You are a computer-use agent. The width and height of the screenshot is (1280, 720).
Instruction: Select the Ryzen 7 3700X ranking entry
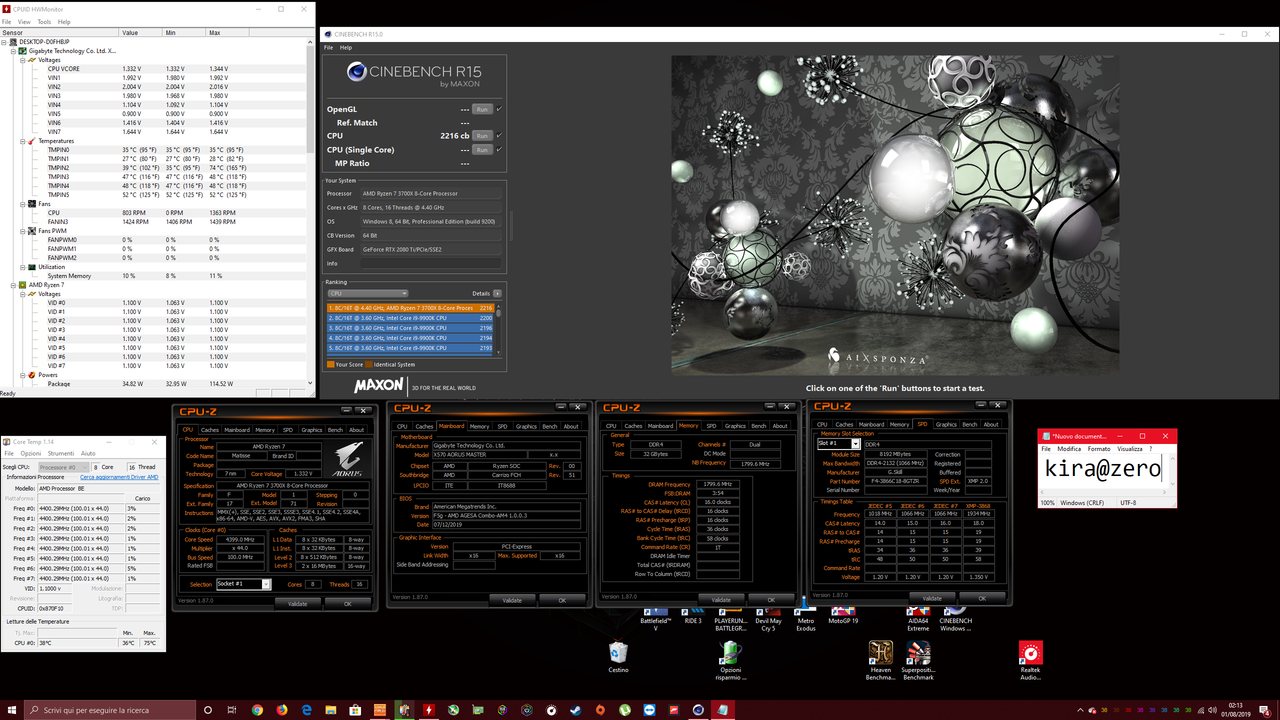pos(410,308)
